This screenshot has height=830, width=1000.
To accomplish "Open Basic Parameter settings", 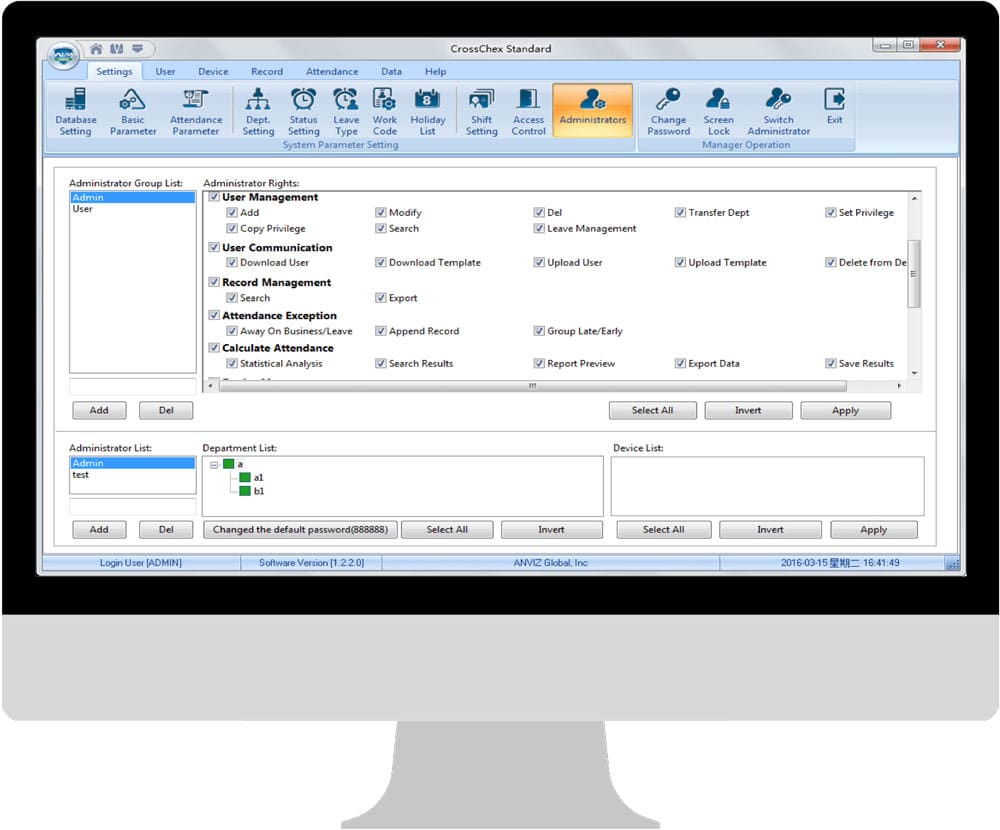I will tap(133, 112).
